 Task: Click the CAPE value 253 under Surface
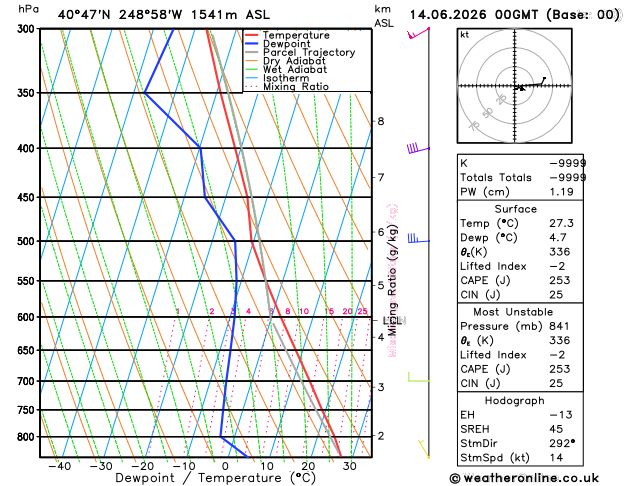560,280
